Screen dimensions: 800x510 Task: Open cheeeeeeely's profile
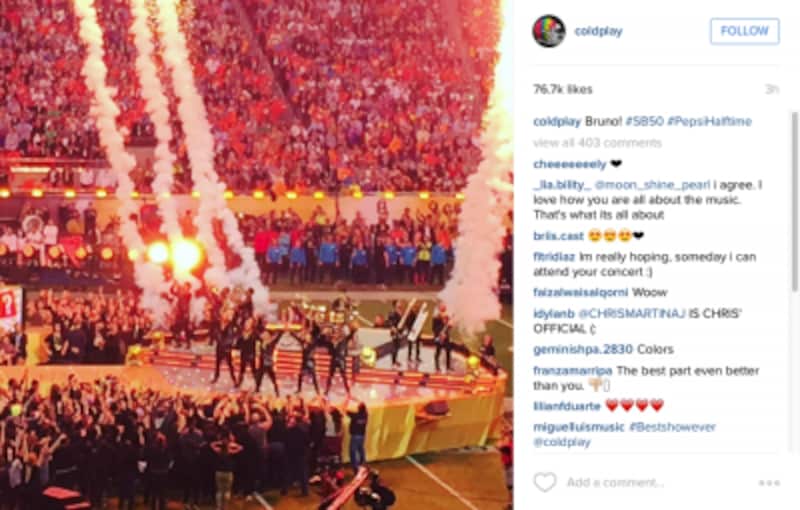pyautogui.click(x=569, y=164)
